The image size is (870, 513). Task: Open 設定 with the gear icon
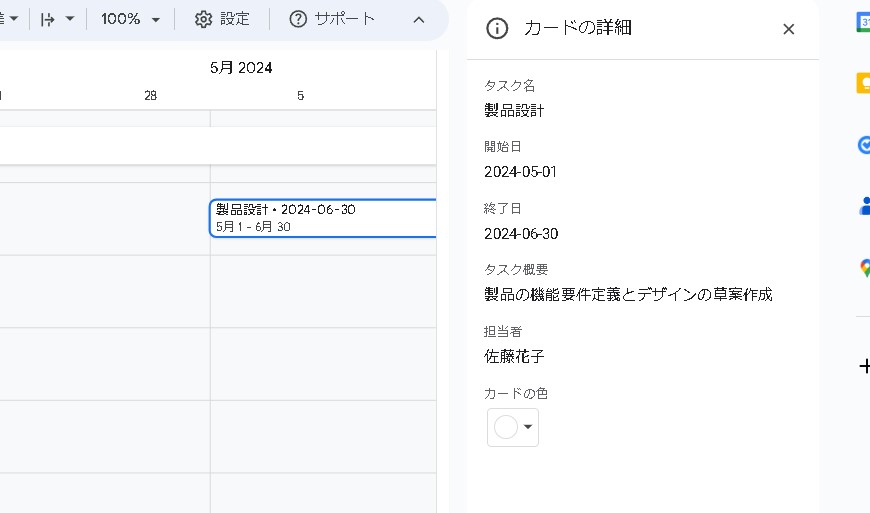(x=222, y=19)
